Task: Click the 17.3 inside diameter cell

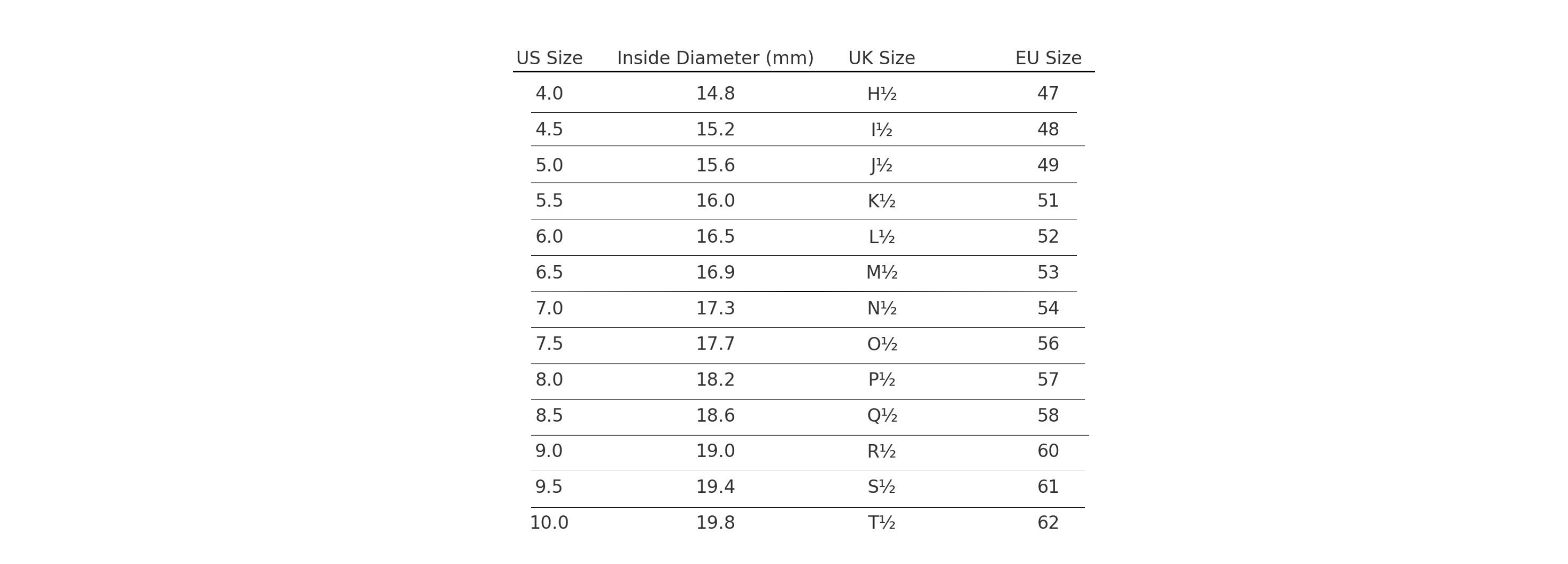Action: (715, 308)
